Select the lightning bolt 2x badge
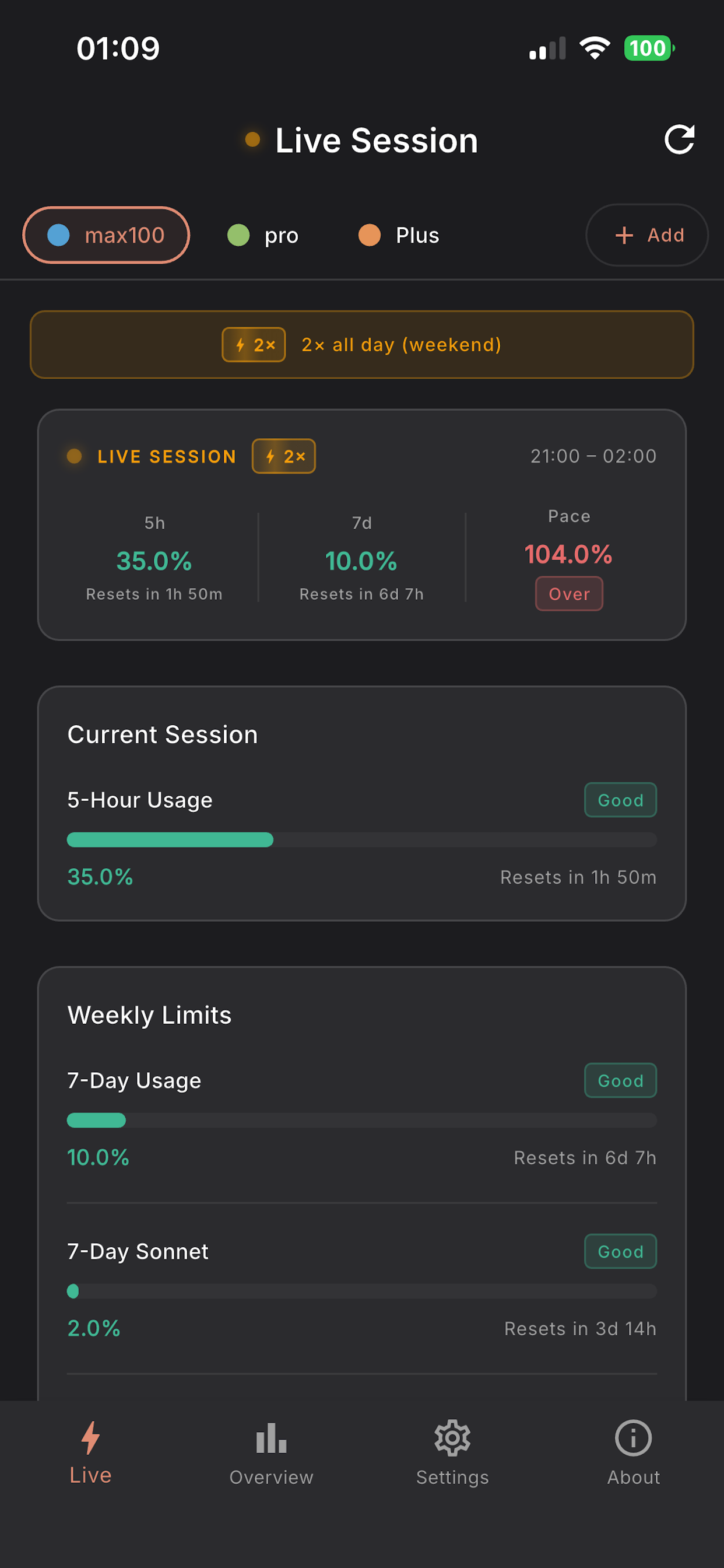This screenshot has width=724, height=1568. 283,456
